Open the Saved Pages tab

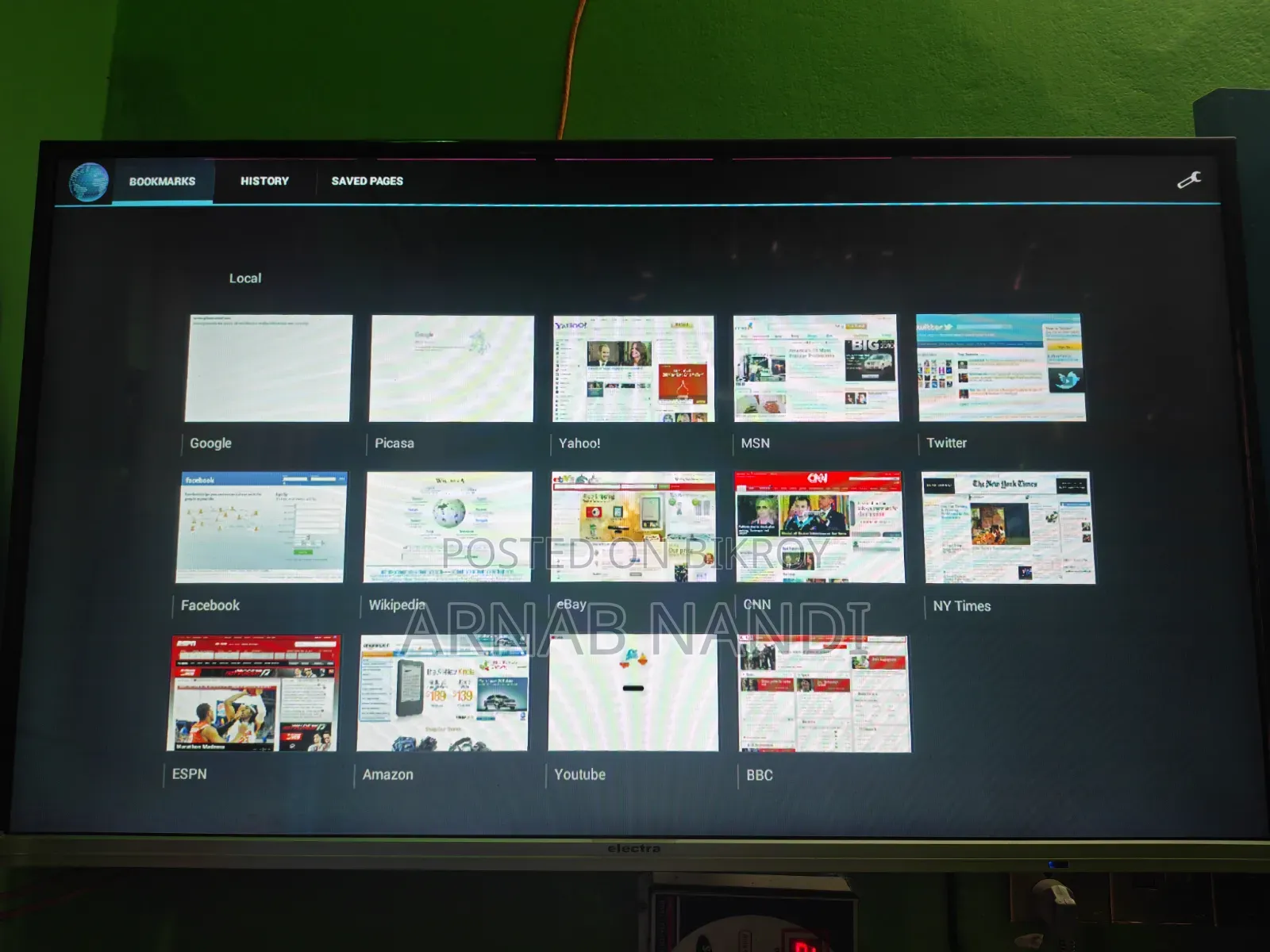tap(367, 181)
